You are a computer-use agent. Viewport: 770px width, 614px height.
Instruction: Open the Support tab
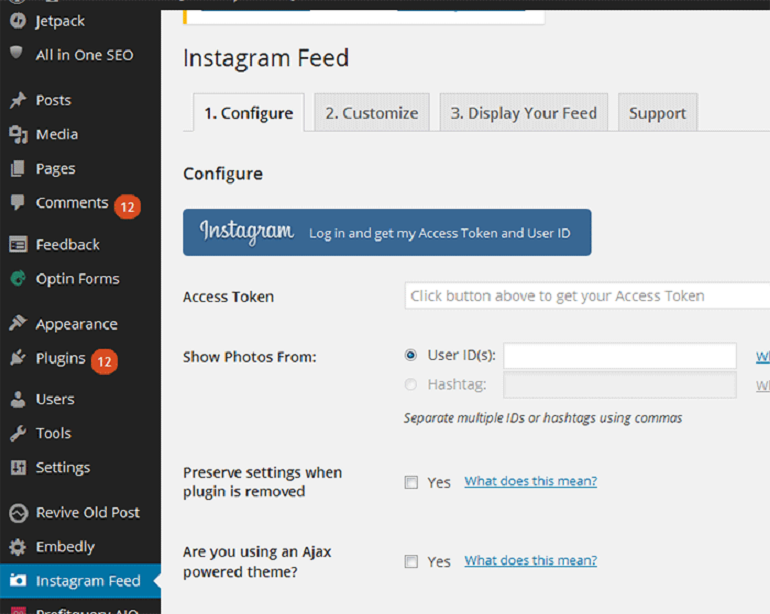coord(658,112)
